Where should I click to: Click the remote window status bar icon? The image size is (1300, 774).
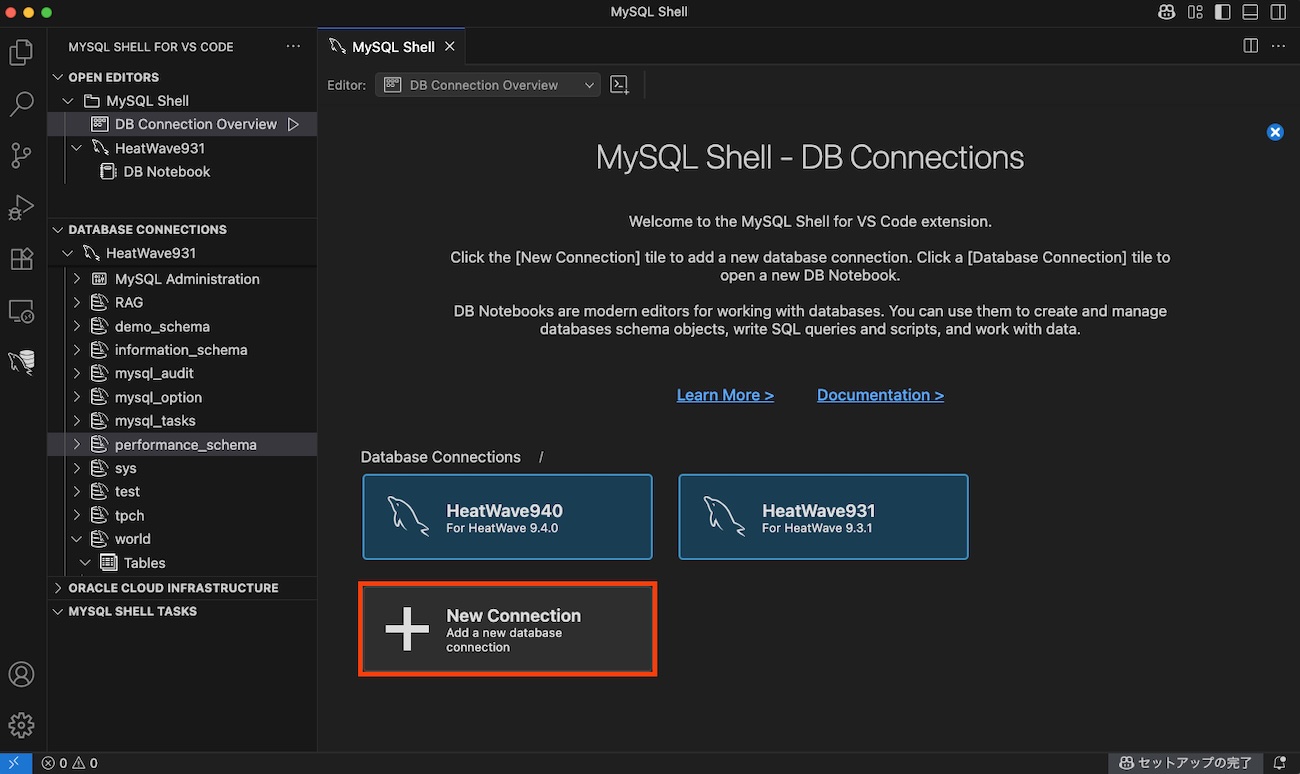pos(16,763)
